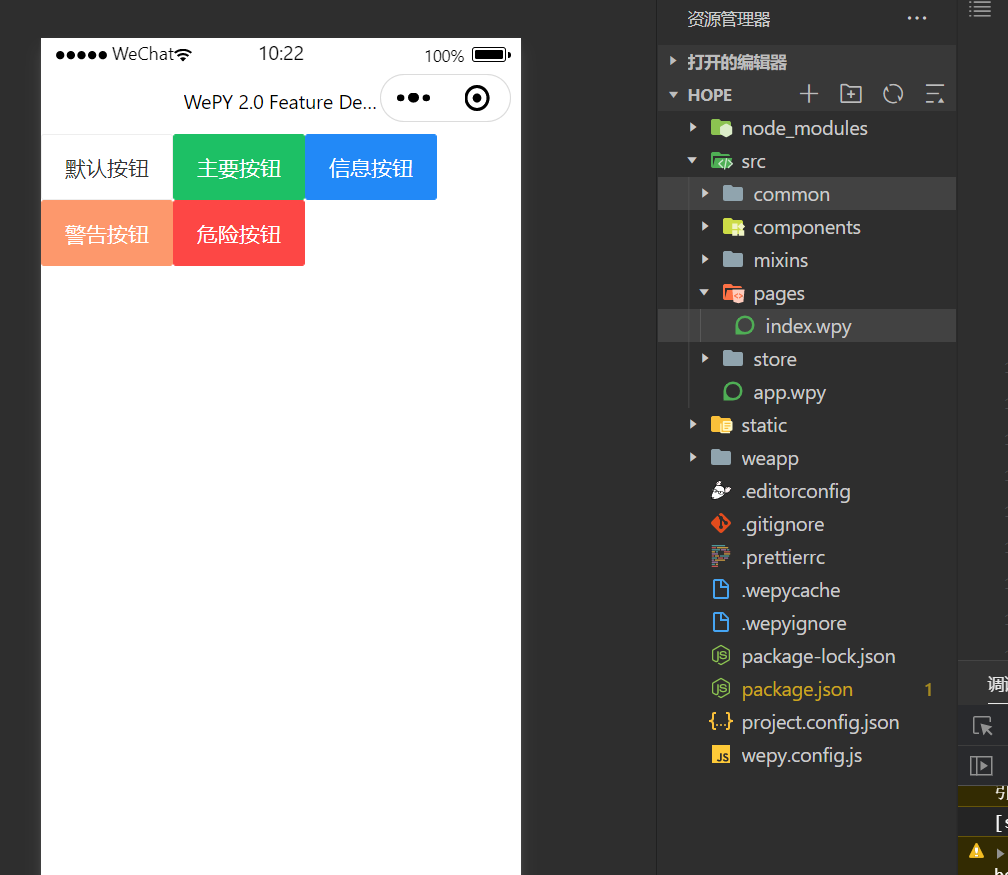Screen dimensions: 1008x875
Task: Refresh the explorer with the circular arrow icon
Action: (x=893, y=94)
